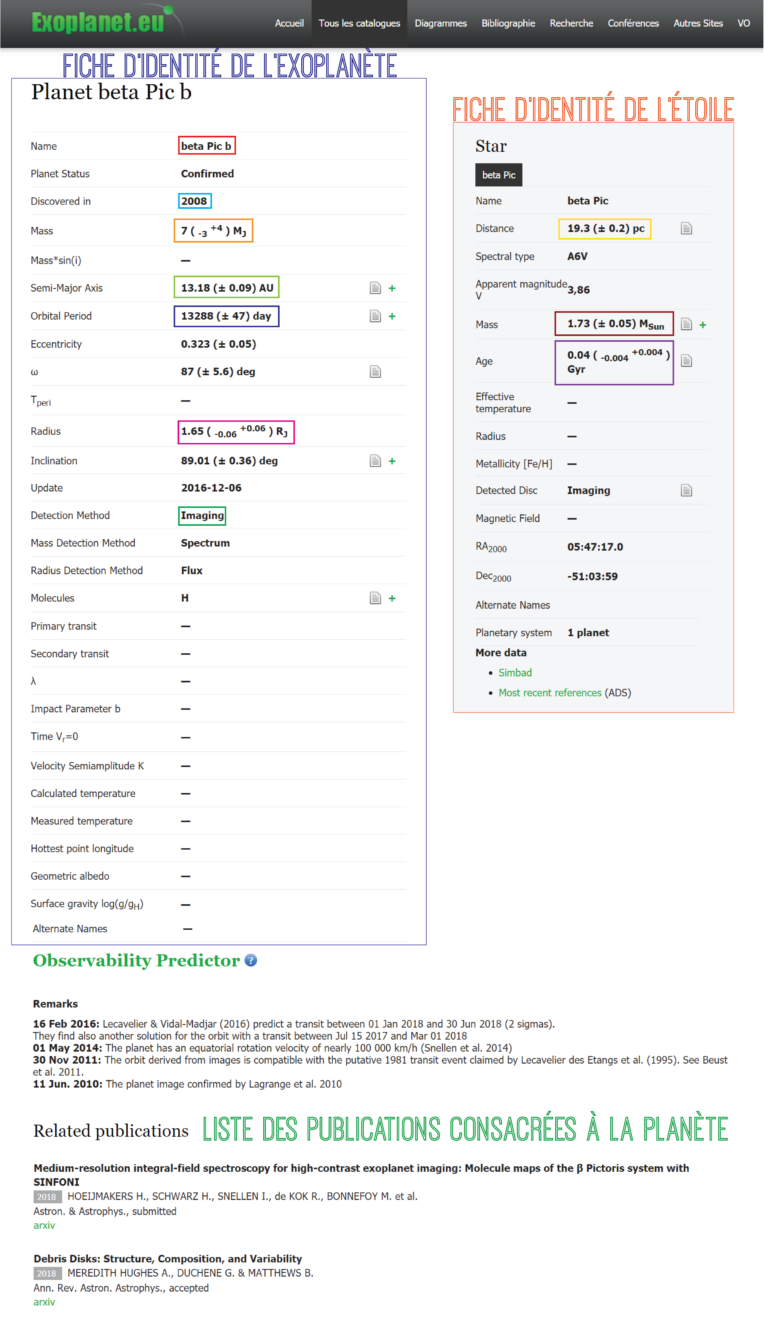Click the Exoplanet.eu logo
The width and height of the screenshot is (768, 1324).
point(98,22)
